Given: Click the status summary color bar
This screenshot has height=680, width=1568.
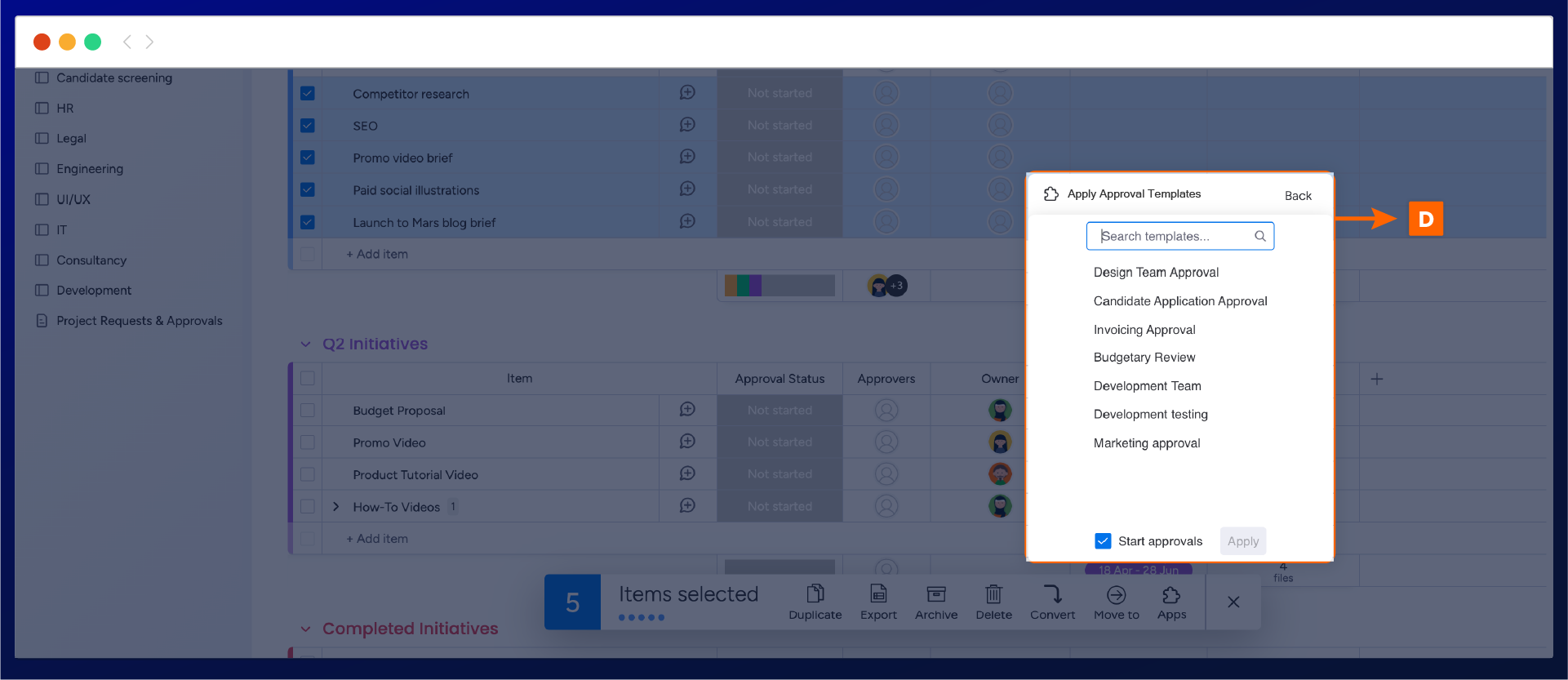Looking at the screenshot, I should tap(779, 286).
